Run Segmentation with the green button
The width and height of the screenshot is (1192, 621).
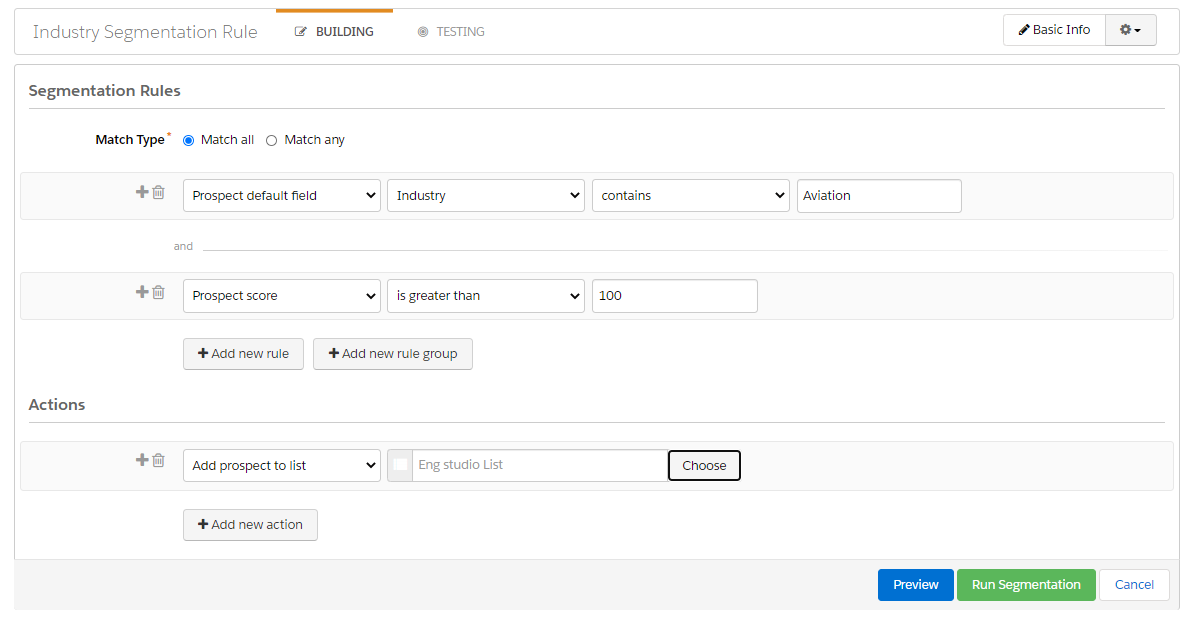point(1026,584)
